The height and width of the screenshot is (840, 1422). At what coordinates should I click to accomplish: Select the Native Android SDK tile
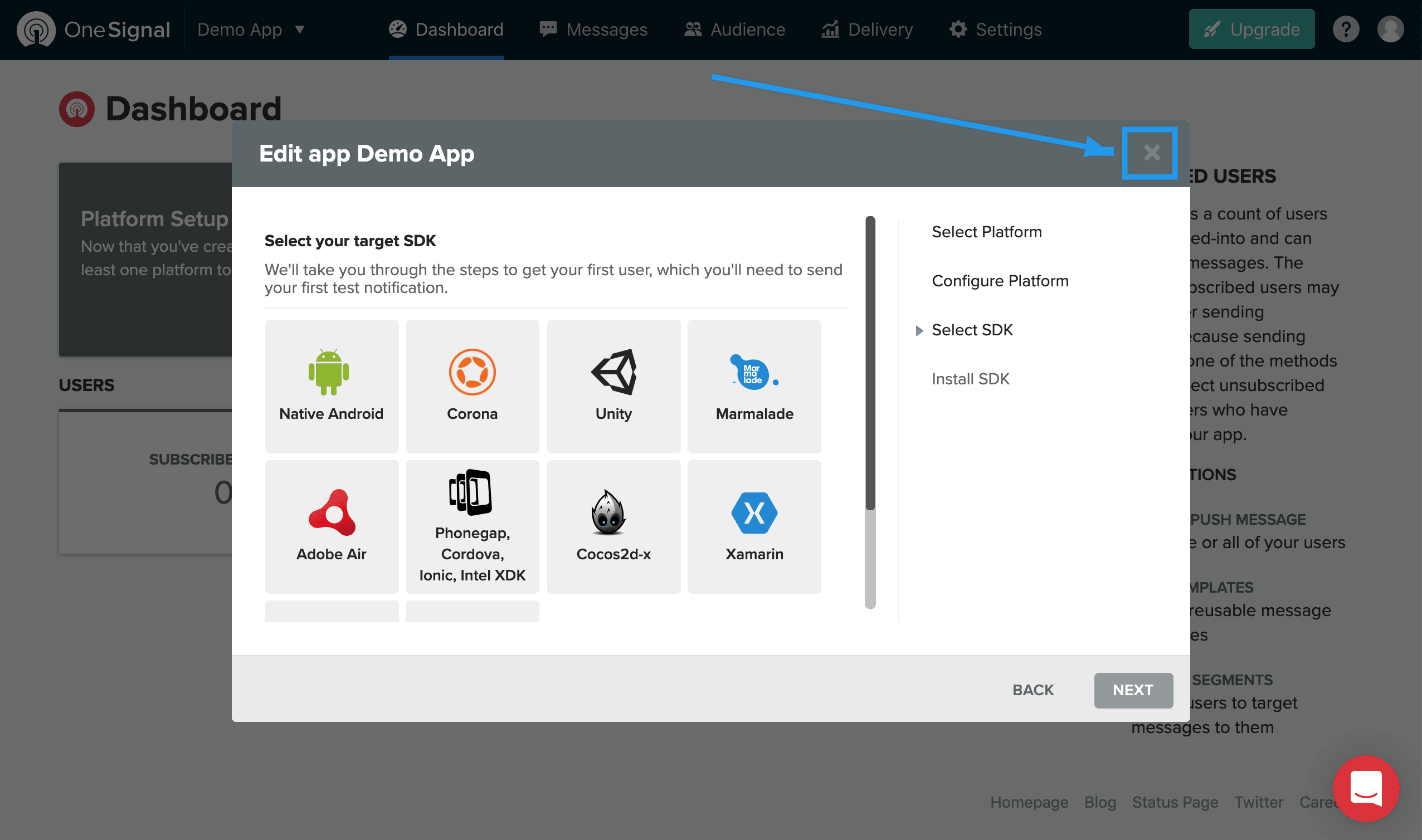(332, 385)
